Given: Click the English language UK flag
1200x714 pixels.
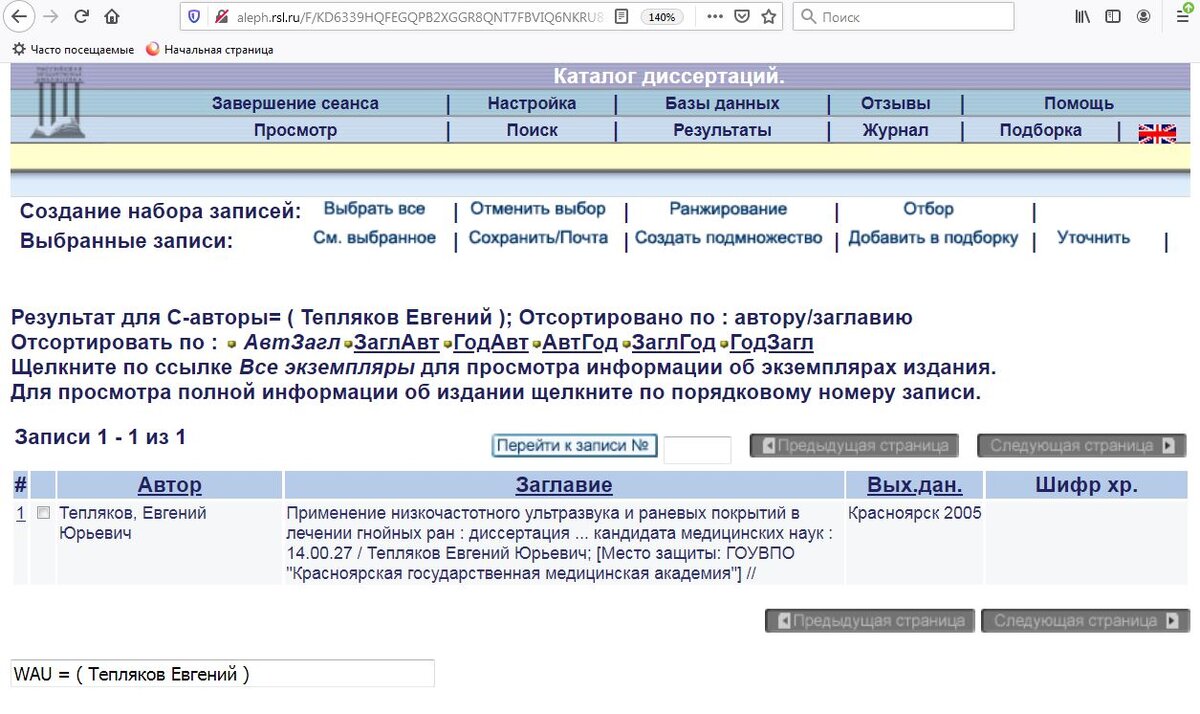Looking at the screenshot, I should click(1157, 133).
